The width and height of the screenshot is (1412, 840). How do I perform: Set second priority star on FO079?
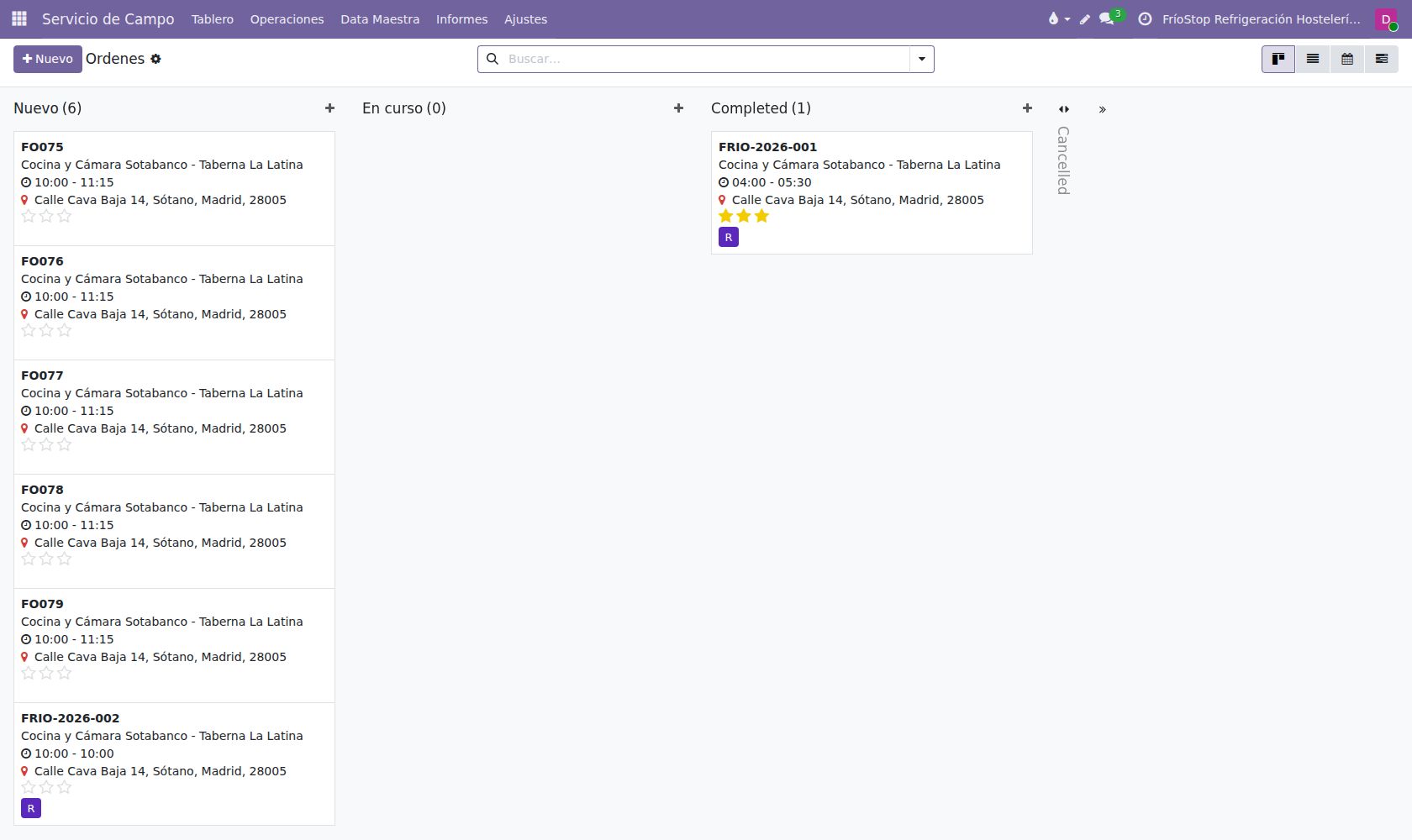point(46,674)
